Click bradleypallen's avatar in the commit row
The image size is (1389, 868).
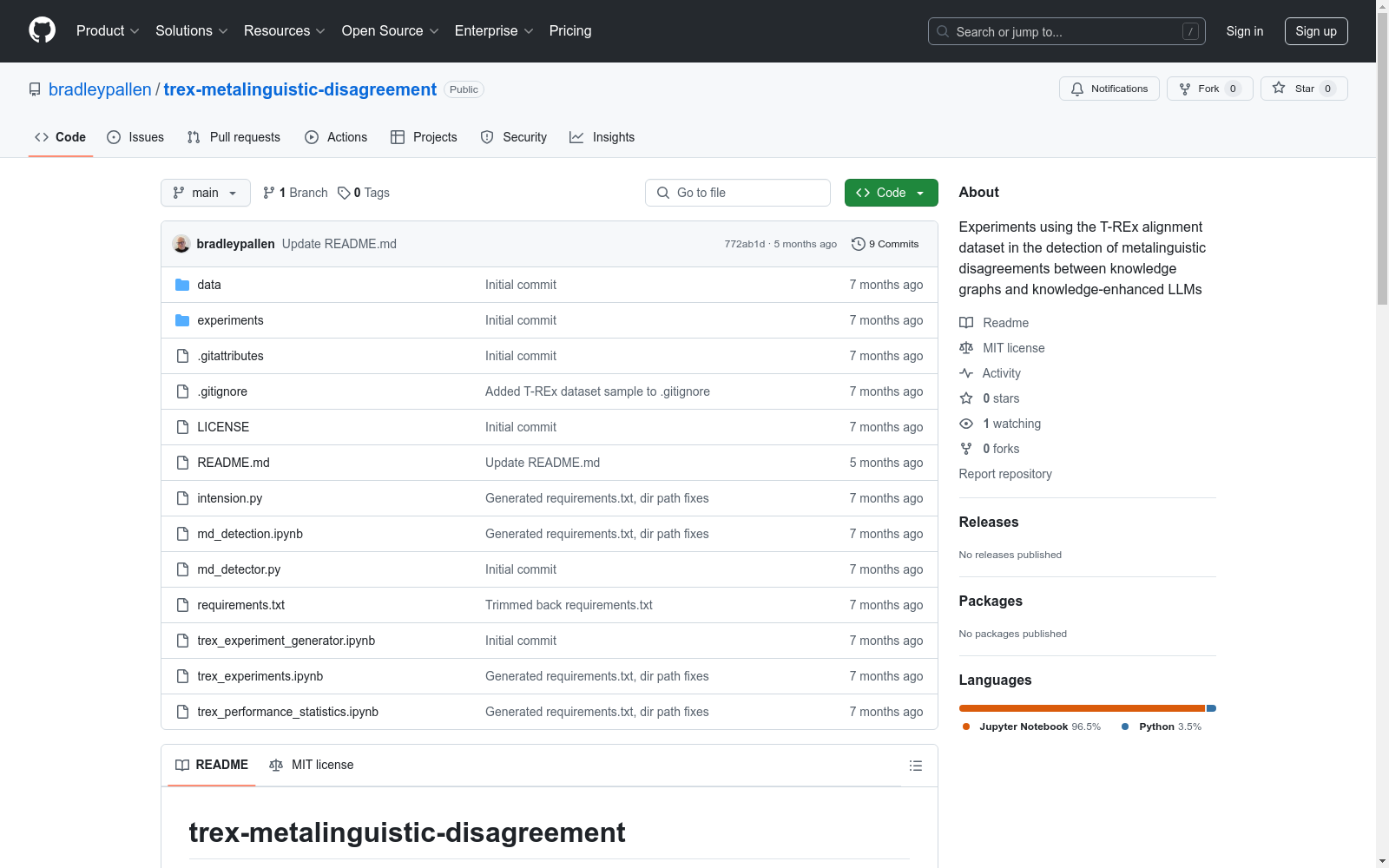coord(181,244)
